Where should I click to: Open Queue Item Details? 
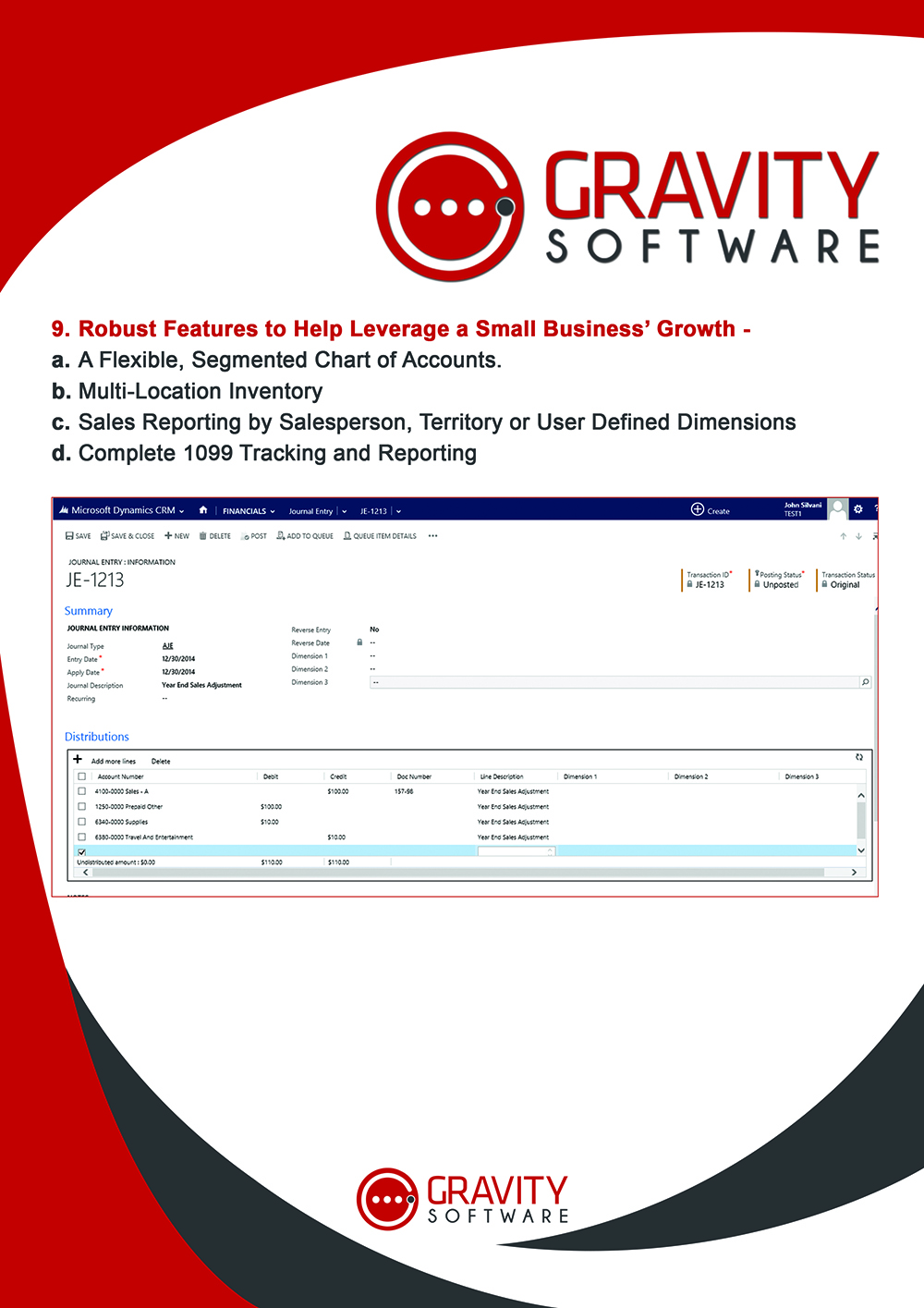point(380,536)
